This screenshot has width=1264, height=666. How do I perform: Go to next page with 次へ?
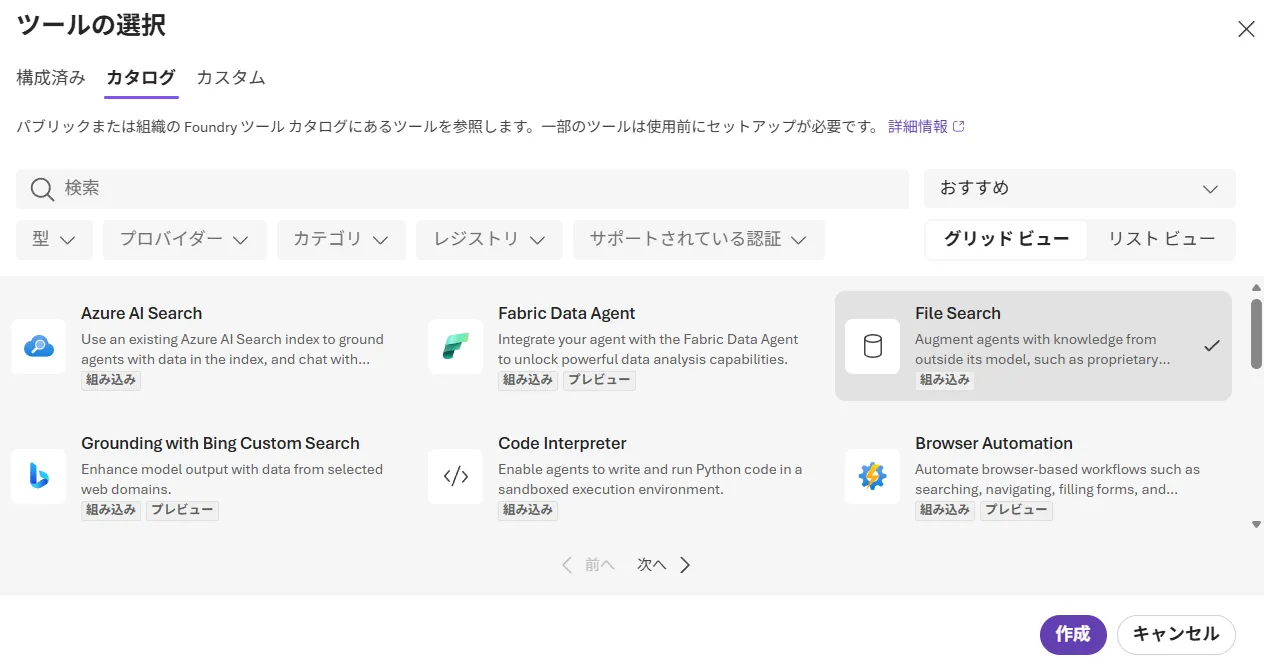(x=664, y=565)
